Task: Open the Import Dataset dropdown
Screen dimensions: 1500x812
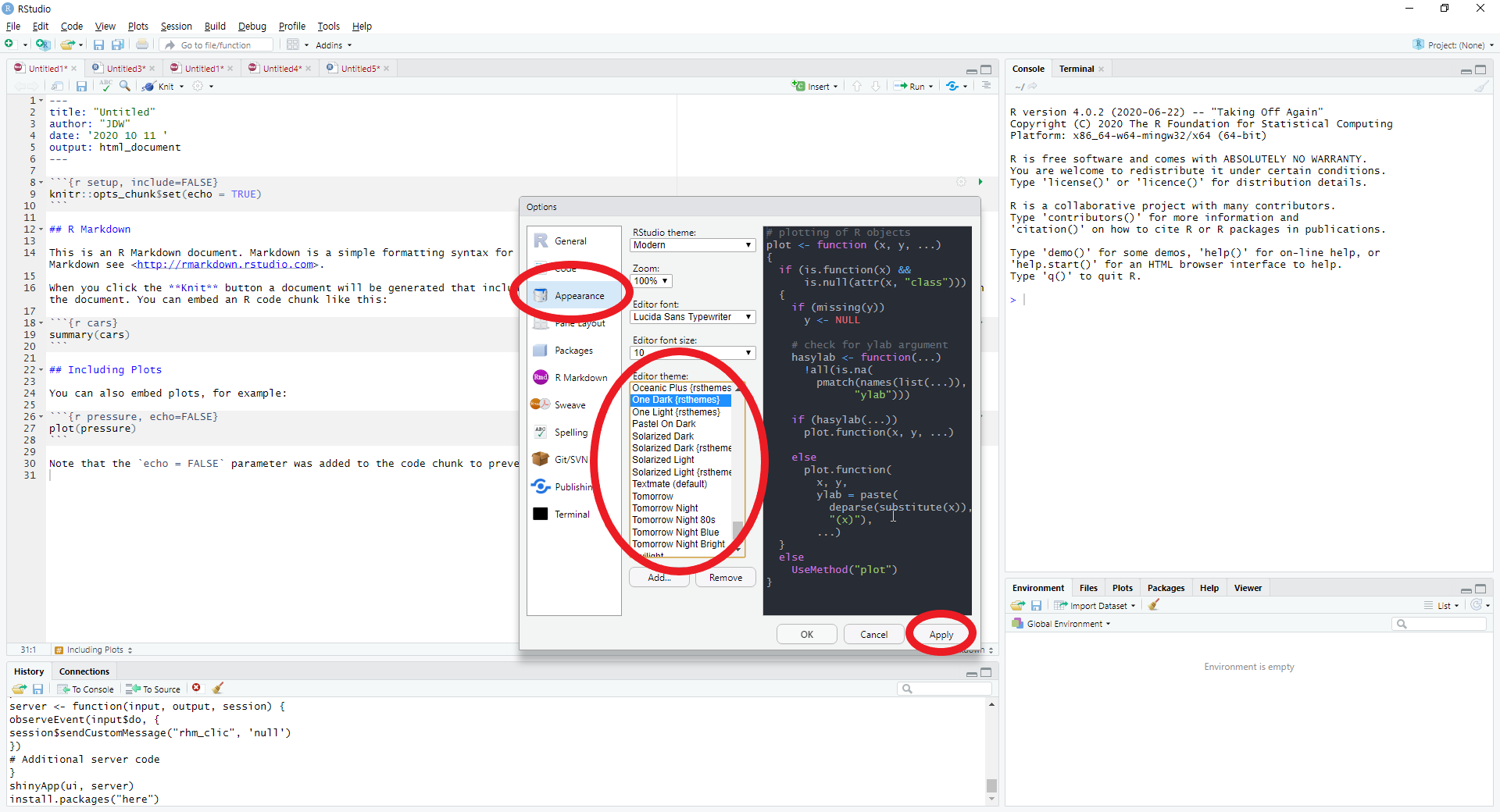Action: click(1095, 605)
